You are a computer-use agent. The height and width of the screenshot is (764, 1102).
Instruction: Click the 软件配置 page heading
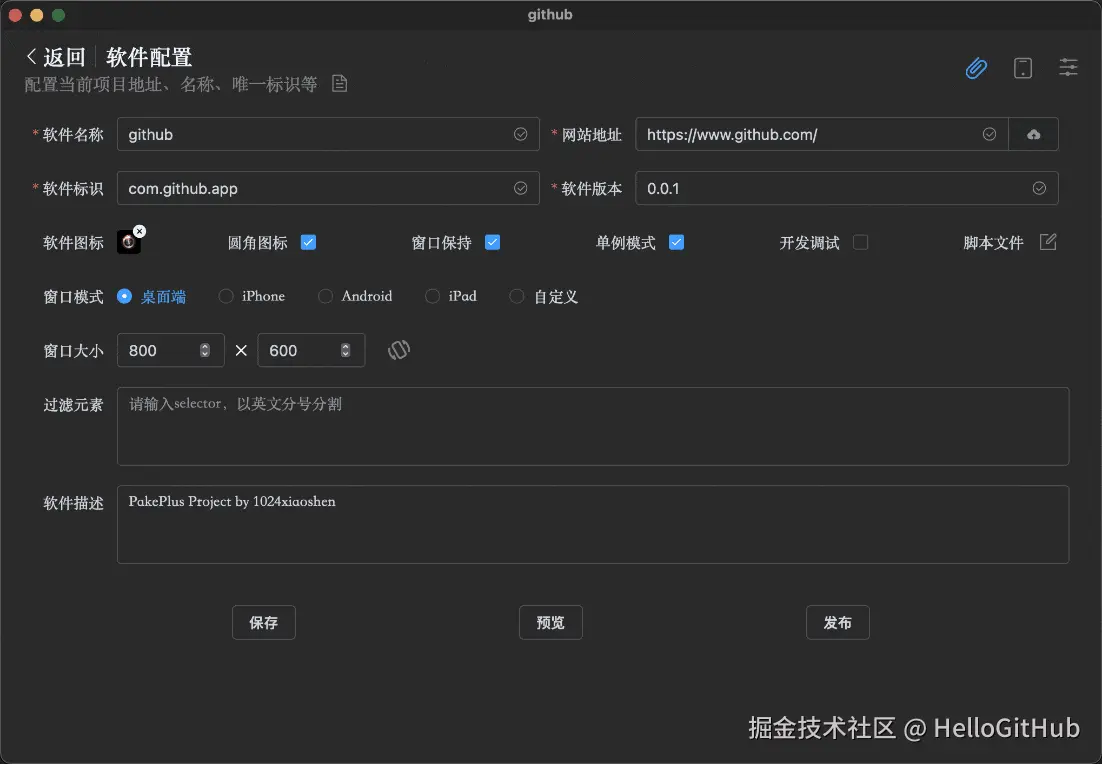(x=149, y=57)
